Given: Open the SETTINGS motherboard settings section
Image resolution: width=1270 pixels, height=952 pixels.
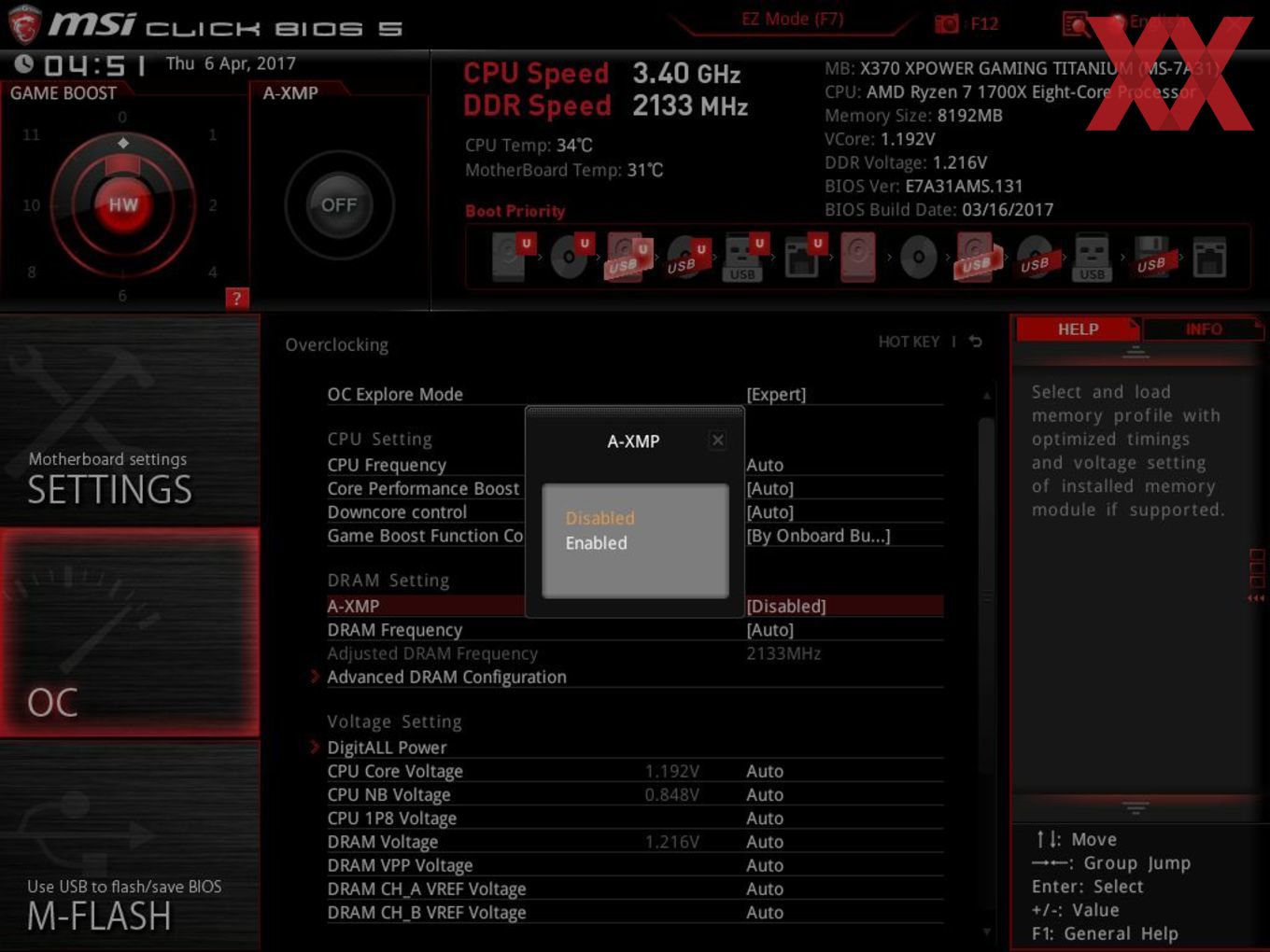Looking at the screenshot, I should click(x=130, y=420).
